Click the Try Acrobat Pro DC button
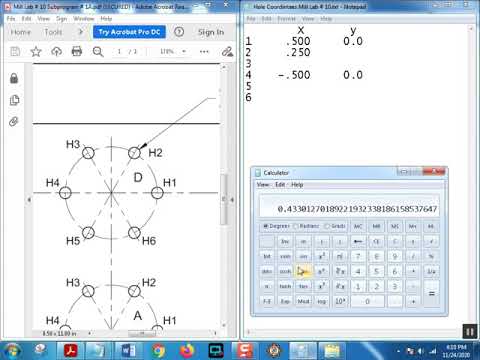The height and width of the screenshot is (360, 480). pos(129,32)
